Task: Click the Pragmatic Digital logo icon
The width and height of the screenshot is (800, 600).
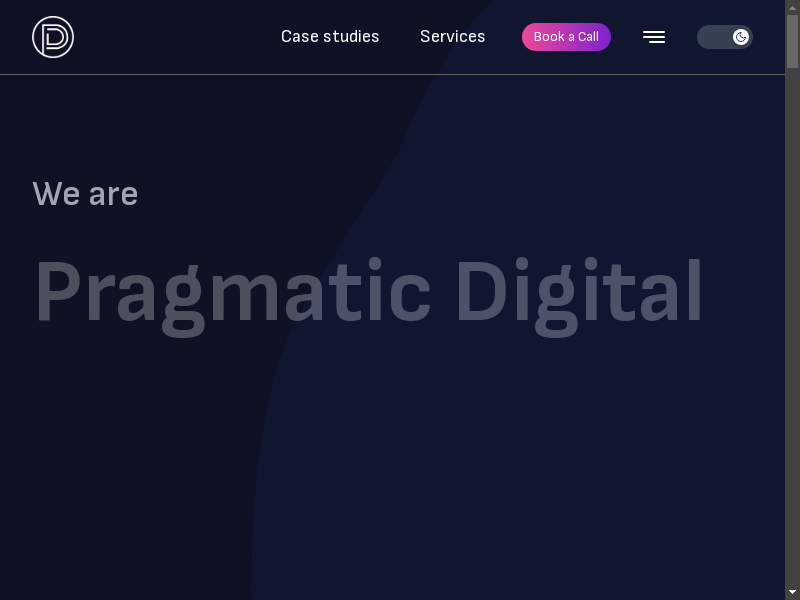Action: coord(53,37)
